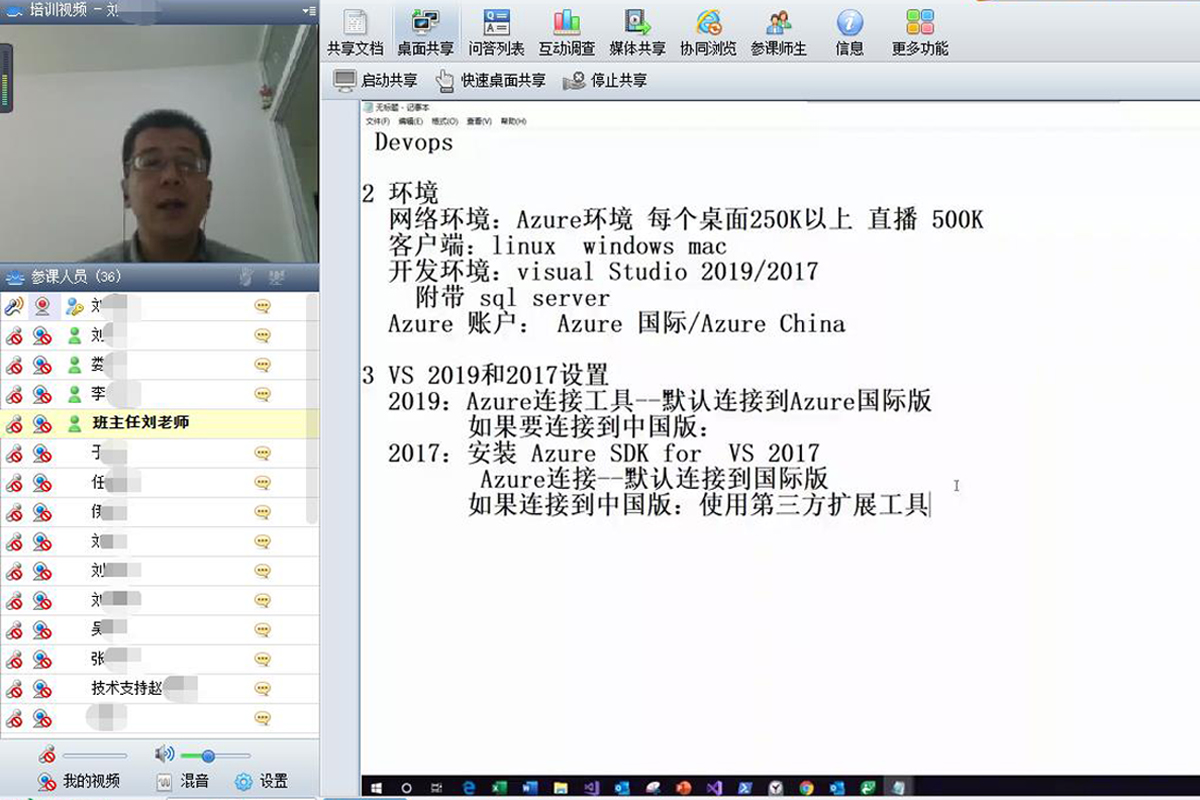This screenshot has height=800, width=1200.
Task: Open Cortana search circle on taskbar
Action: coord(406,788)
